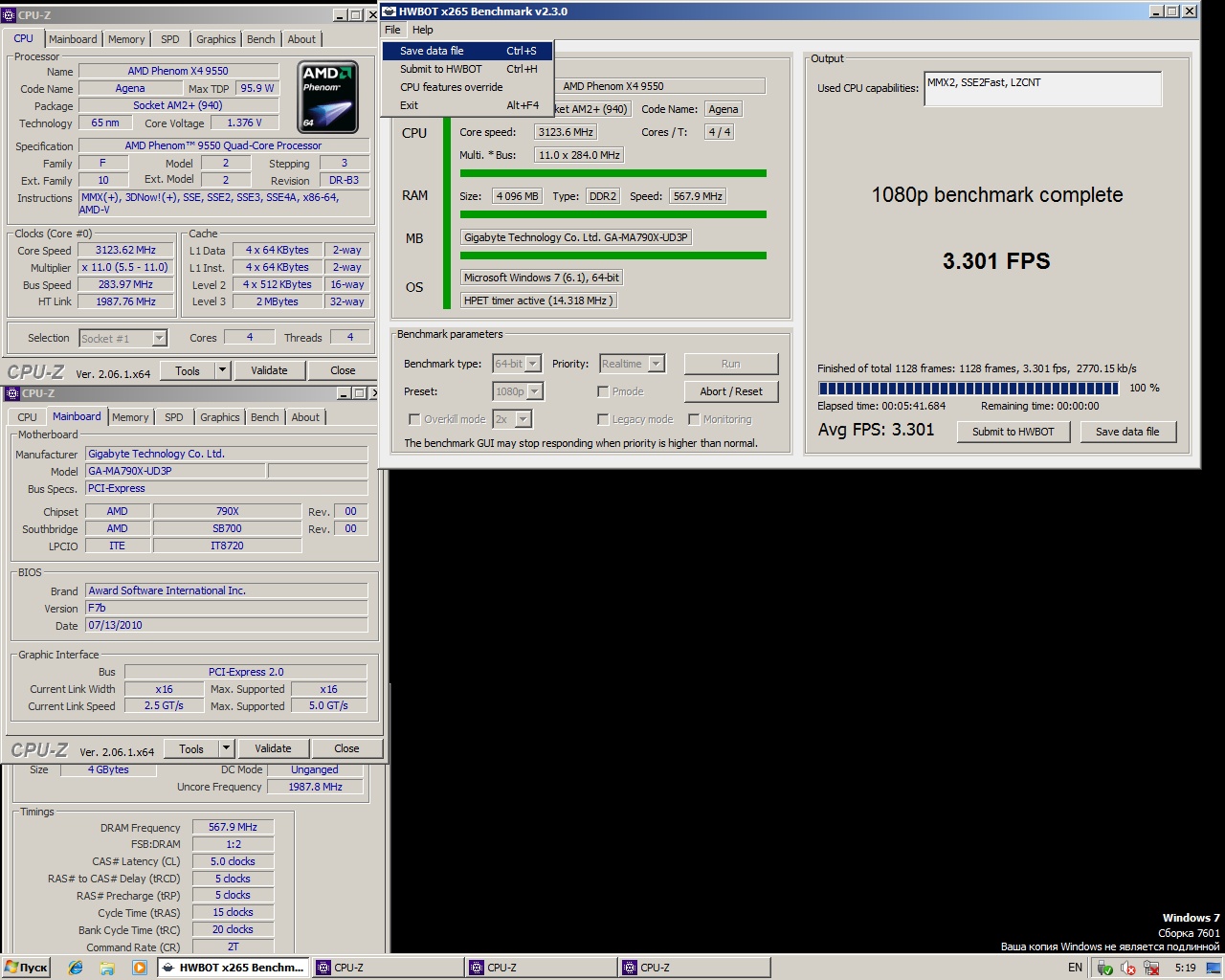Expand Tools arrow in the CPU tab window
Image resolution: width=1225 pixels, height=980 pixels.
point(222,370)
